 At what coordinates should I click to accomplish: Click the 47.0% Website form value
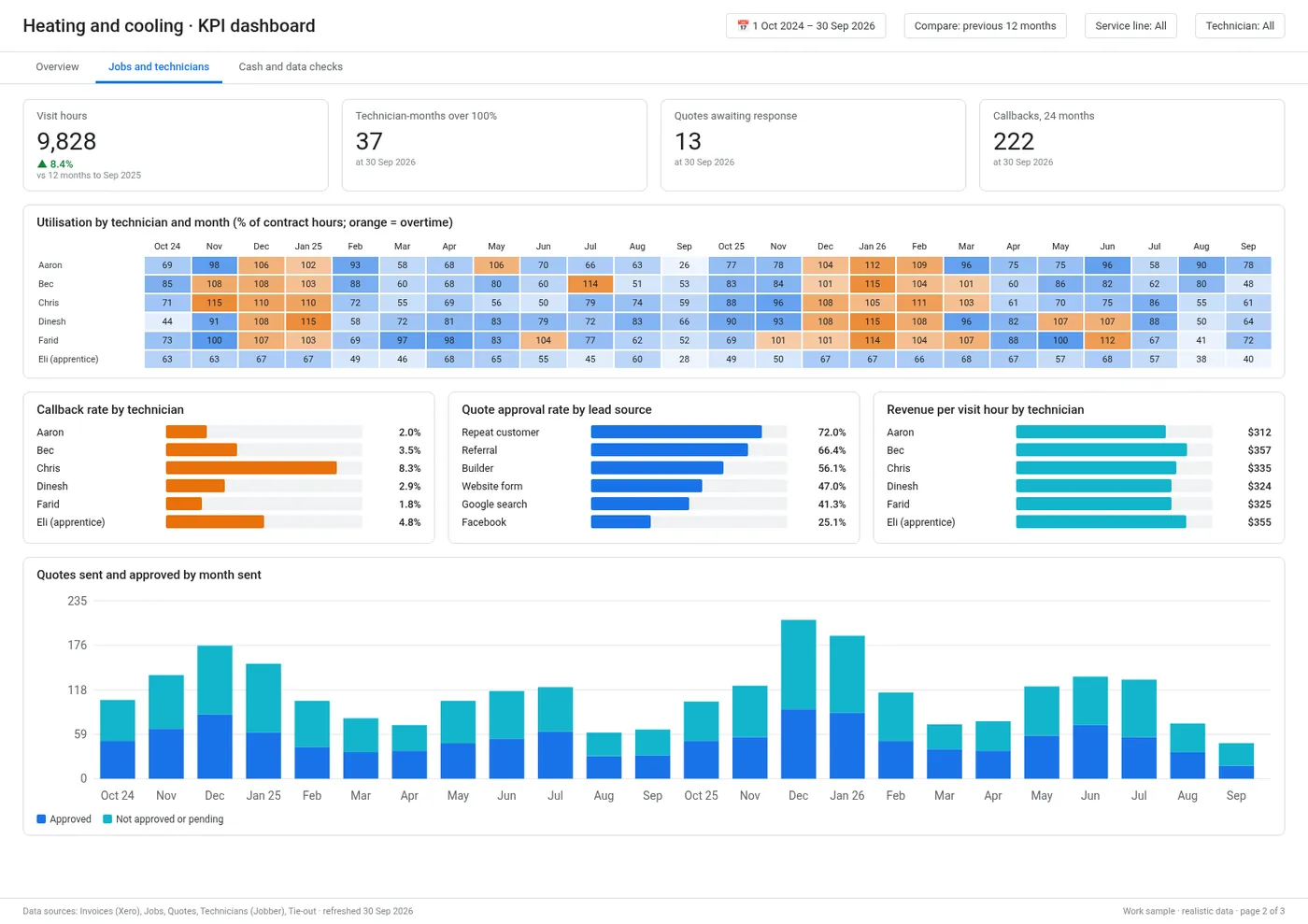(x=832, y=486)
